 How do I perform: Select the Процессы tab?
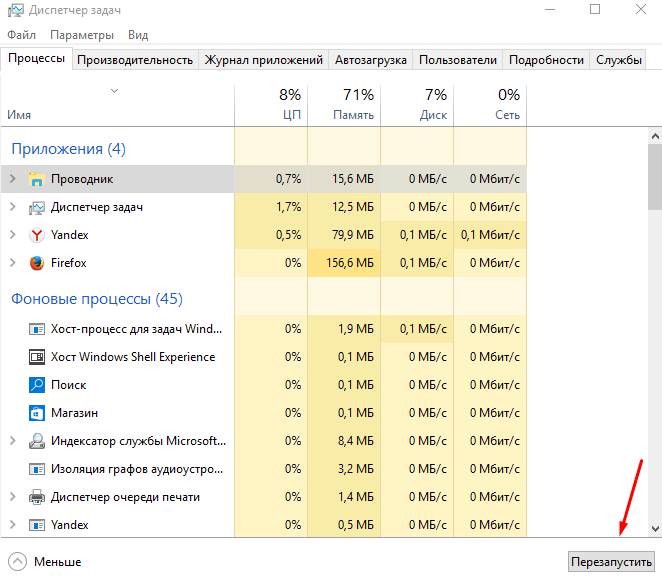(36, 58)
